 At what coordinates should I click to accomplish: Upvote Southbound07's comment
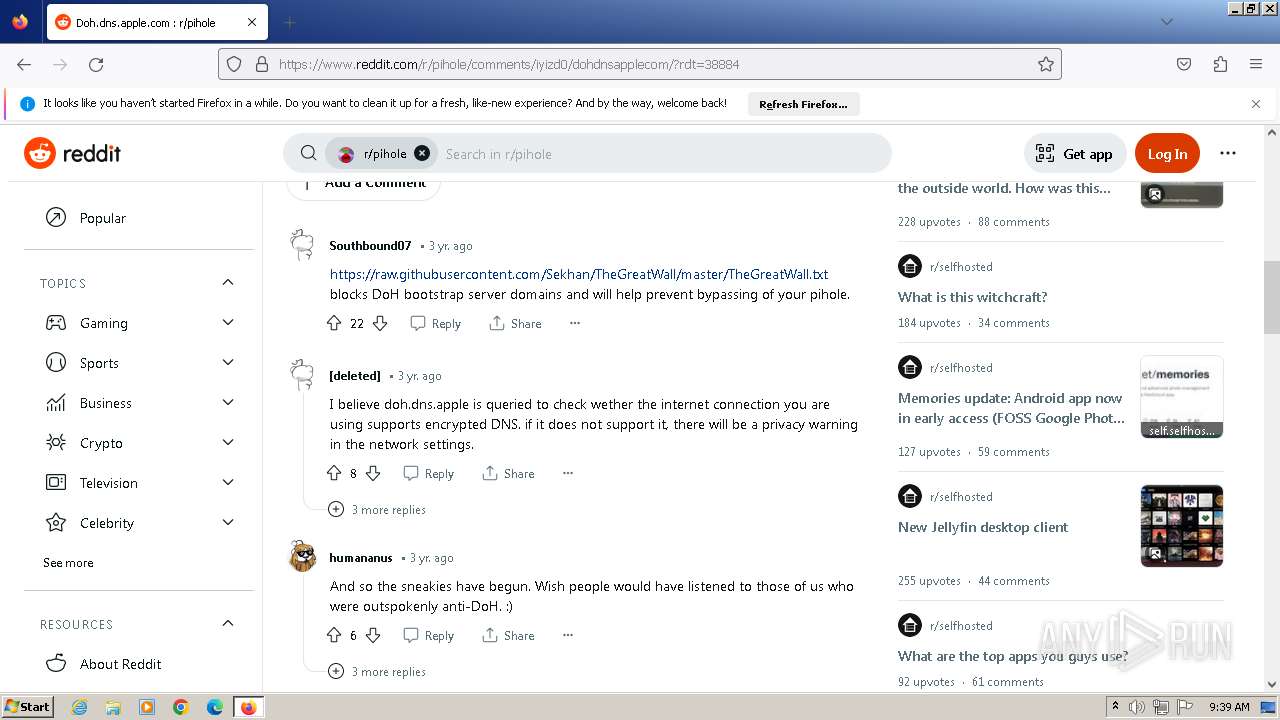pos(334,323)
